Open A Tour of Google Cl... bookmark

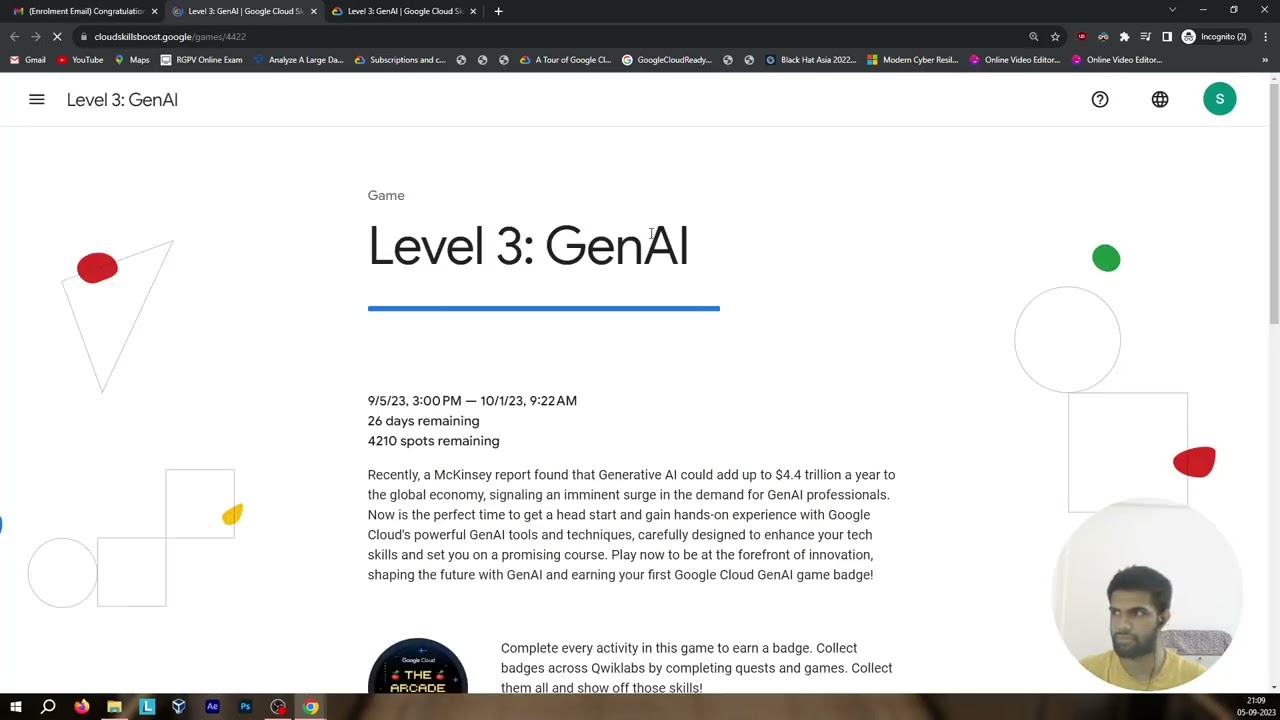565,60
